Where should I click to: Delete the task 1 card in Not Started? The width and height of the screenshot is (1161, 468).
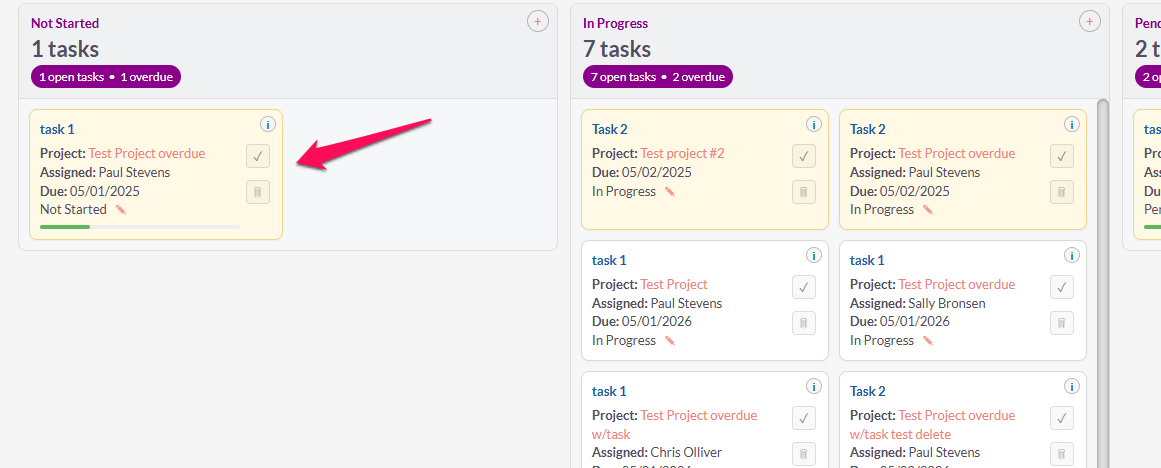258,192
